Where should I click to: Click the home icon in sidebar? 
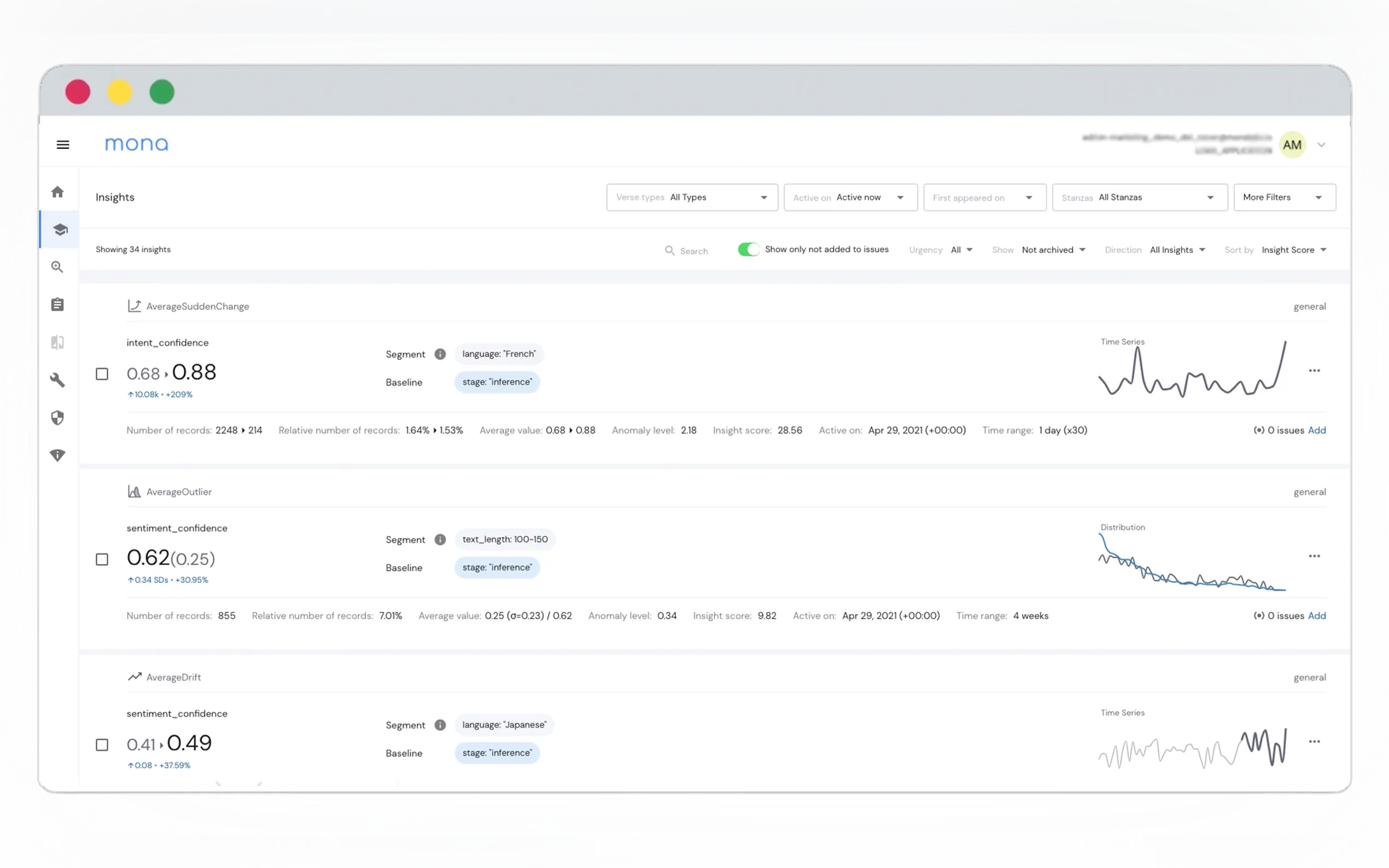[x=57, y=192]
